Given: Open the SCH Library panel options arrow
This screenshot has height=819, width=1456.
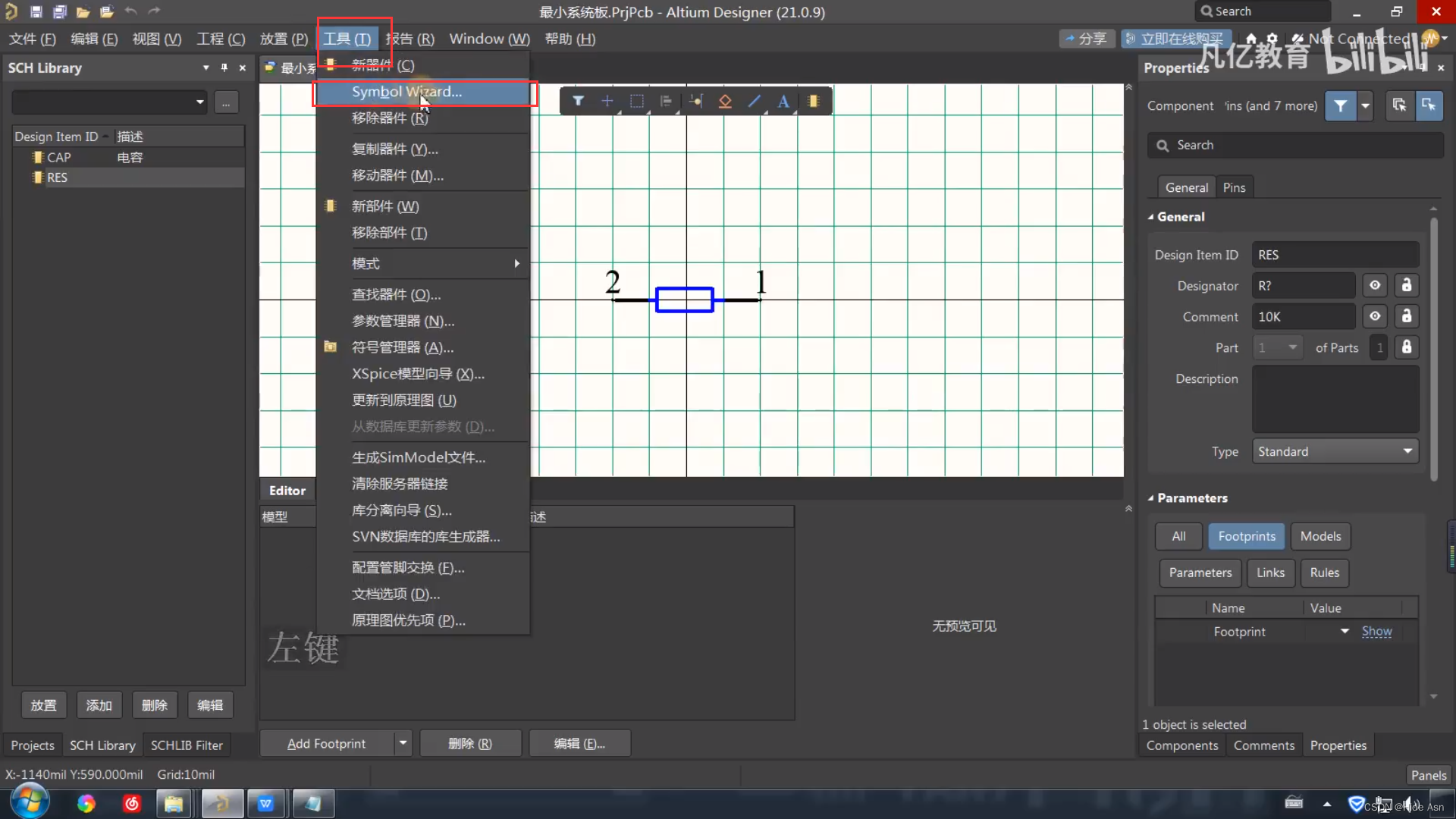Looking at the screenshot, I should (206, 67).
